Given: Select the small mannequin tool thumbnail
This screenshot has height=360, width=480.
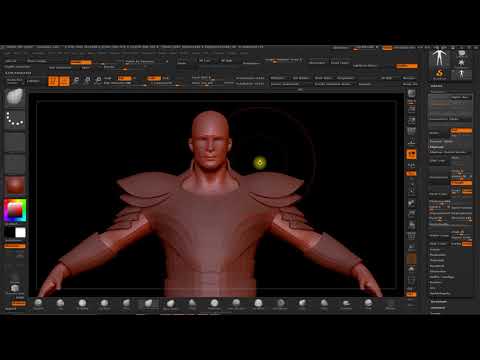Looking at the screenshot, I should click(461, 74).
